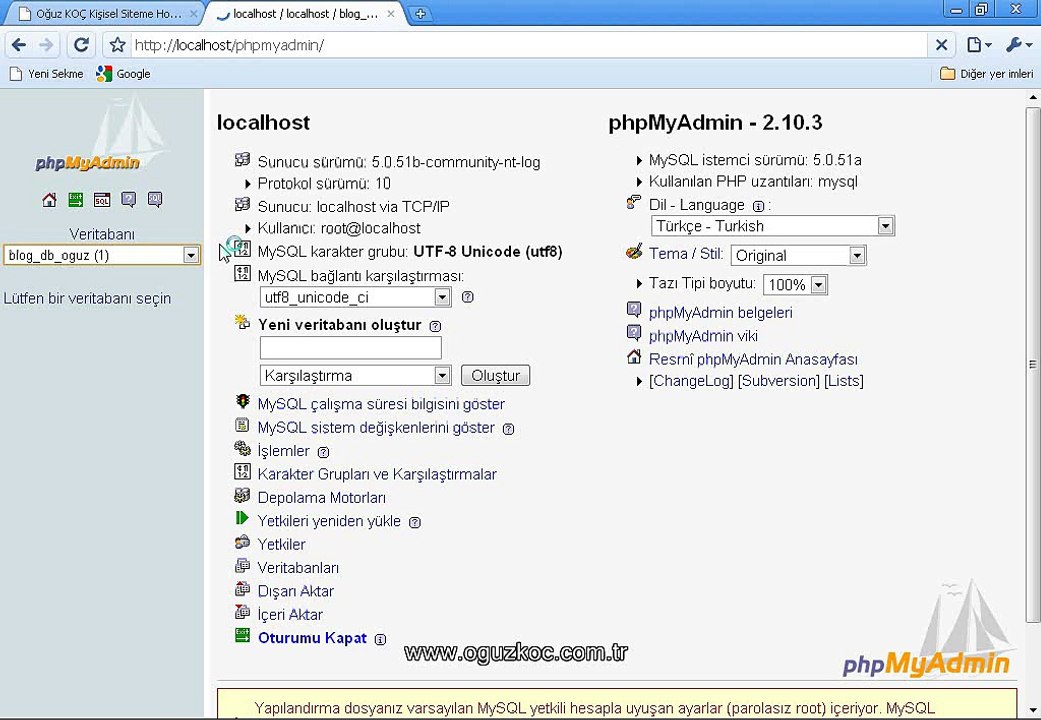Open the utf8_unicode_ci collation dropdown
The height and width of the screenshot is (720, 1041).
(355, 297)
